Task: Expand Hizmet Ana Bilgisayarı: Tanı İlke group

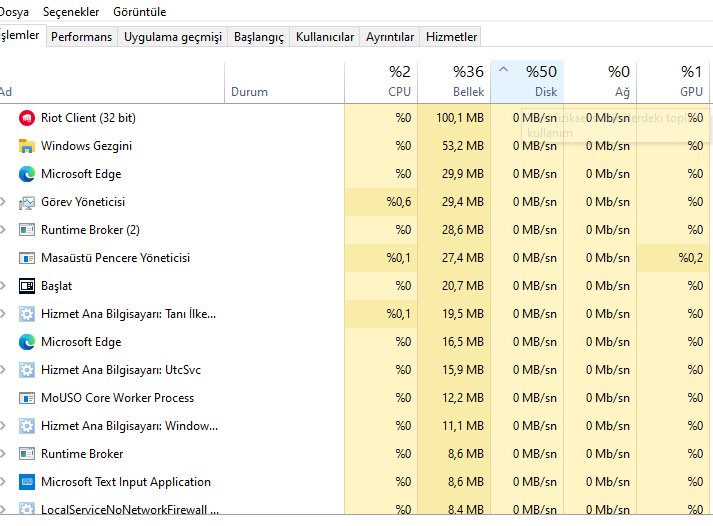Action: click(3, 314)
